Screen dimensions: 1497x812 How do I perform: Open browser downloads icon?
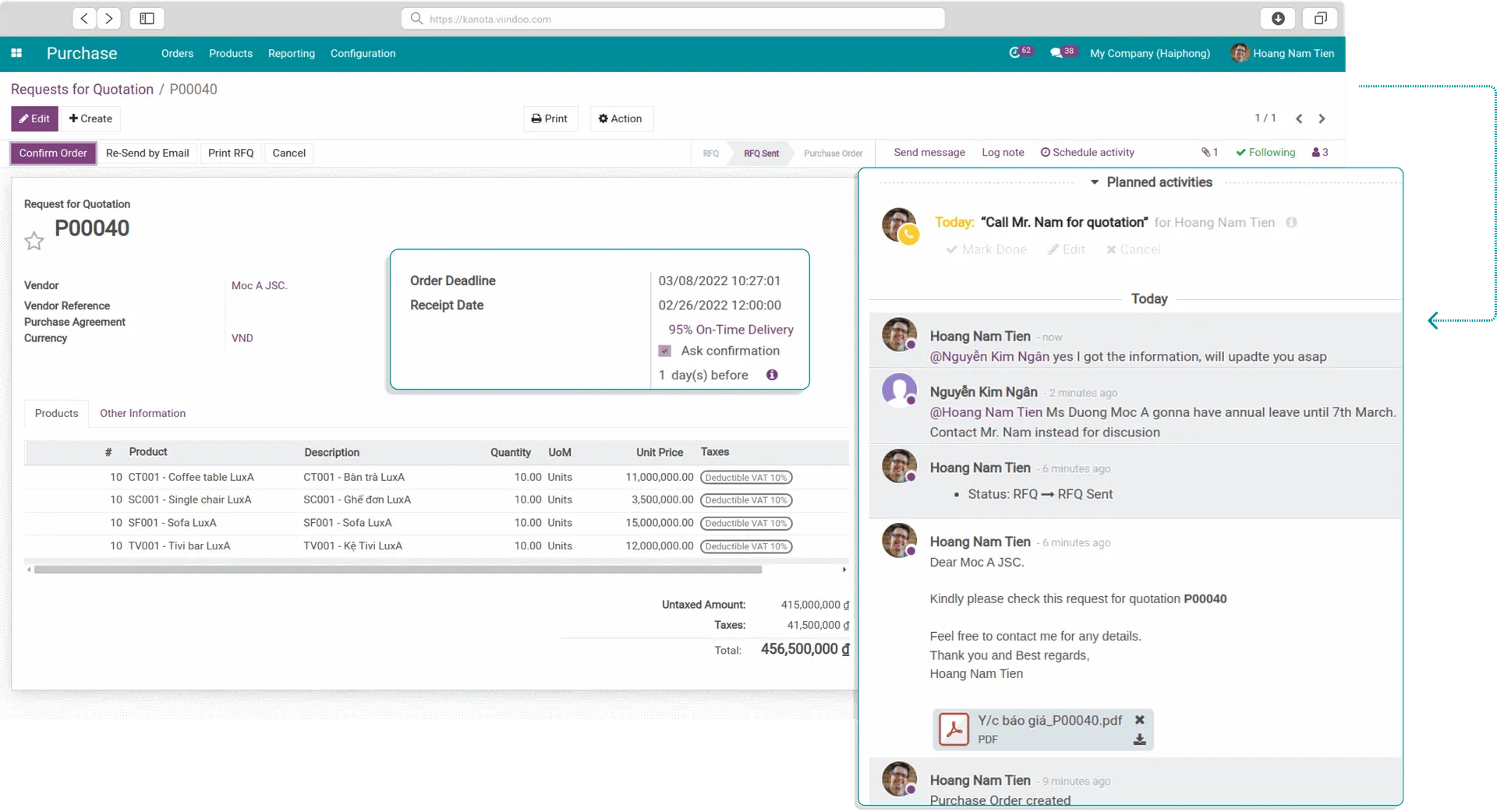click(1278, 18)
